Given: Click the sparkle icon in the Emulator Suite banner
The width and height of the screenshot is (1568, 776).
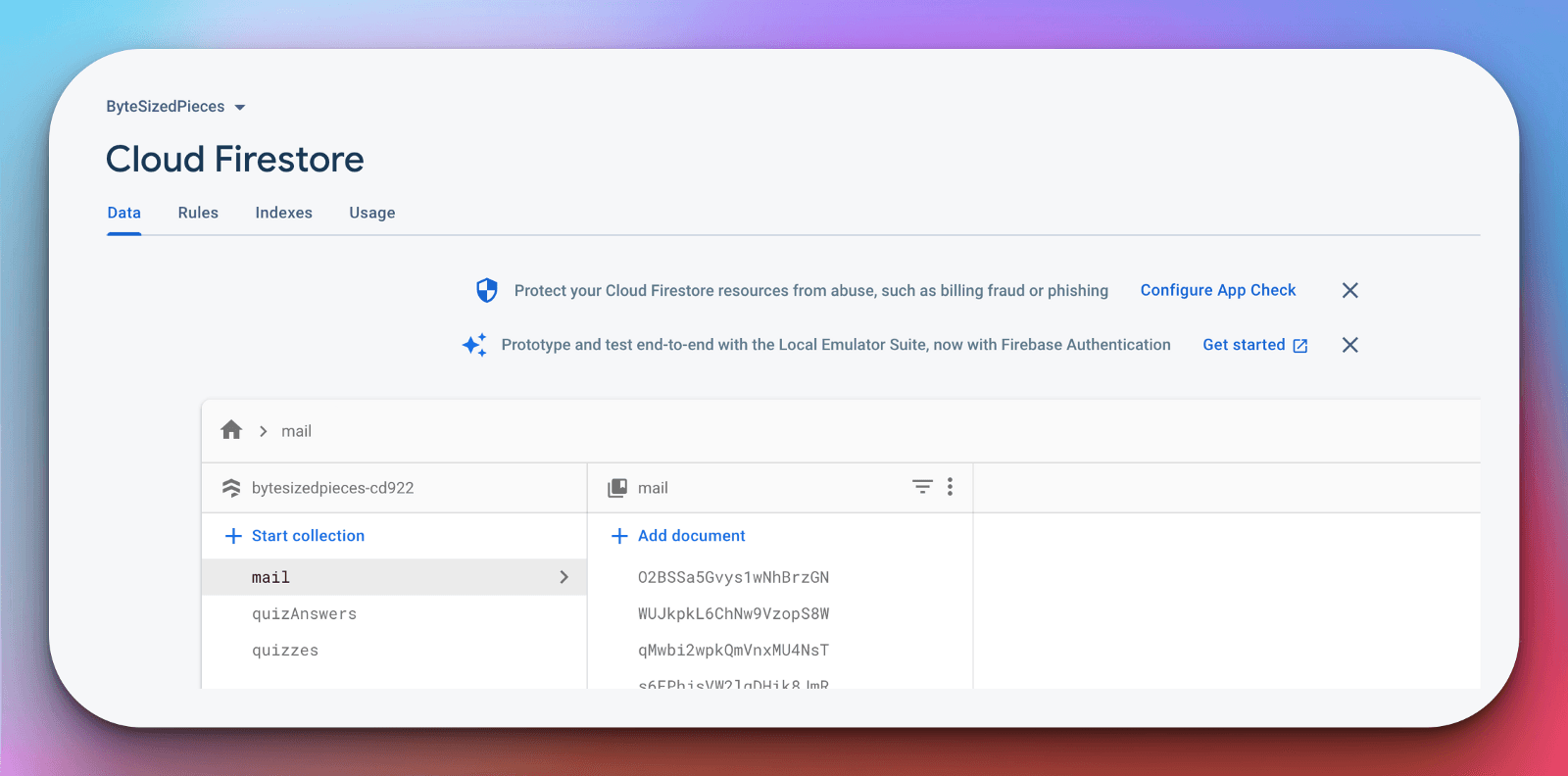Looking at the screenshot, I should 474,344.
